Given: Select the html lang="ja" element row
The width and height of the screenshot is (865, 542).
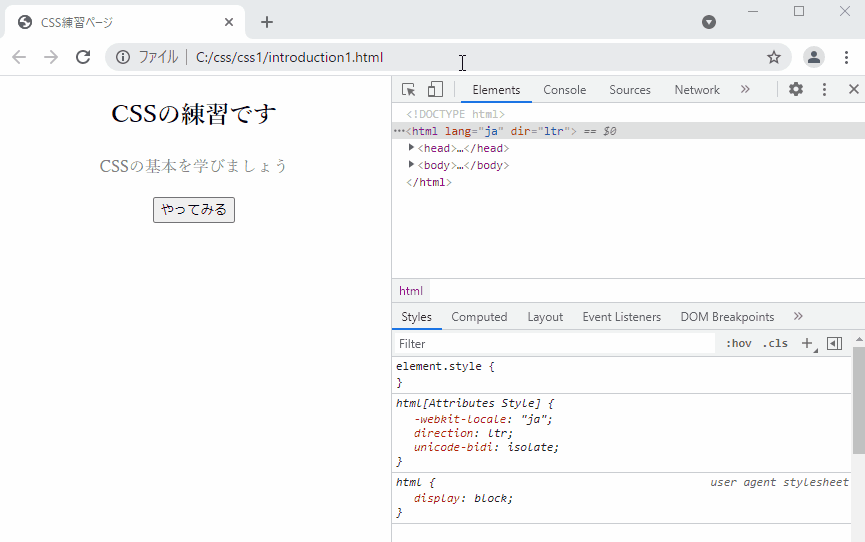Looking at the screenshot, I should pyautogui.click(x=628, y=131).
